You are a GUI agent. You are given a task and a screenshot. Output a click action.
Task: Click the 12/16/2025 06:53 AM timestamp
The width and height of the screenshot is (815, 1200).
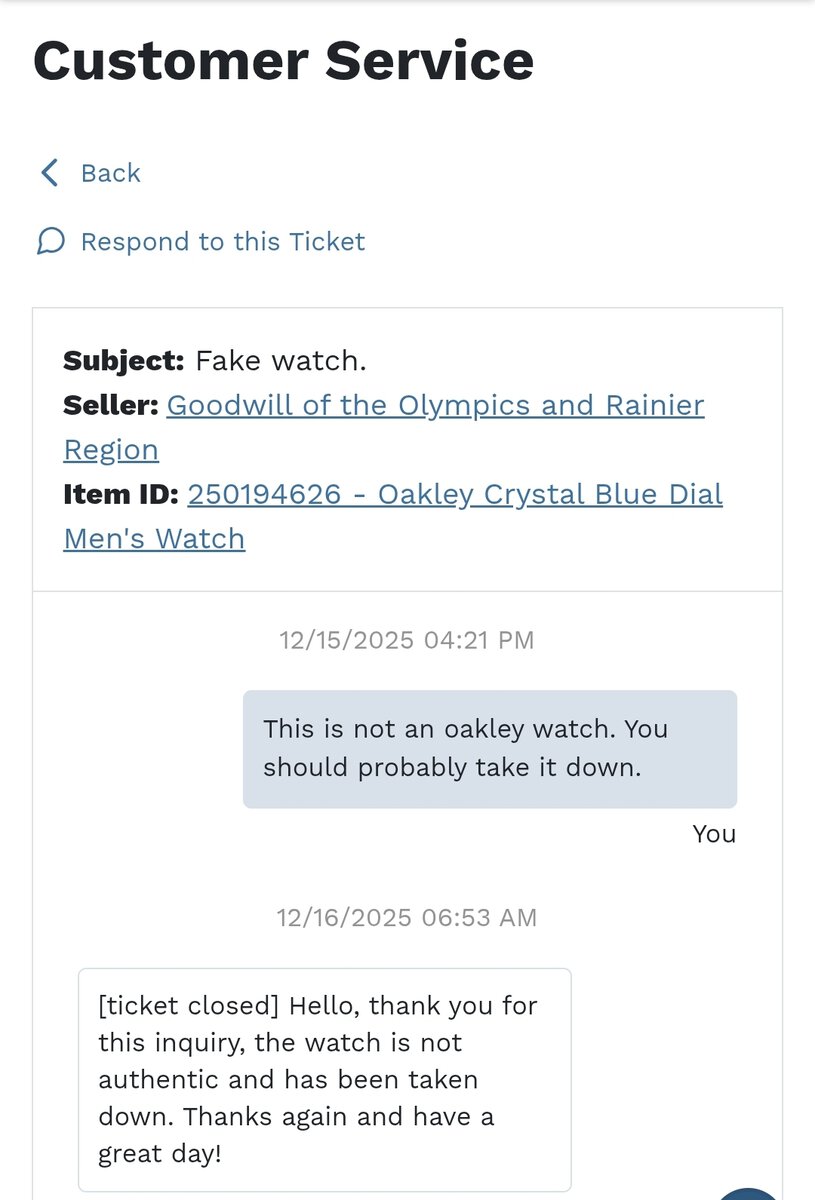click(406, 917)
